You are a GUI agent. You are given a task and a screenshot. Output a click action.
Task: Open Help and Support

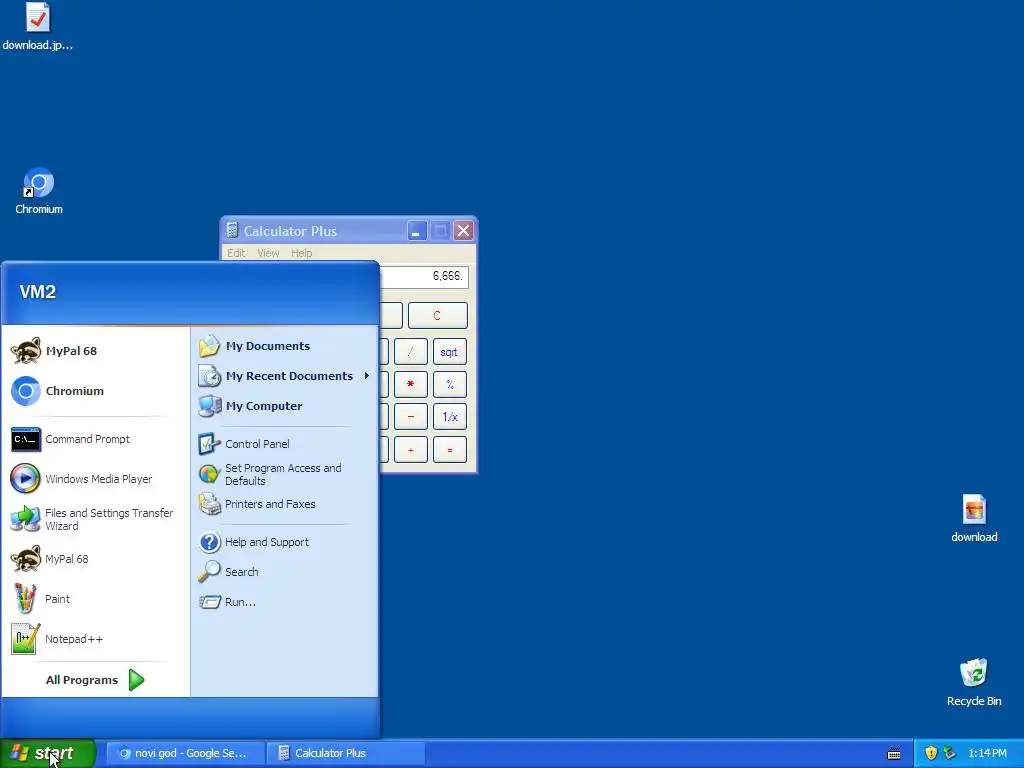pos(284,542)
